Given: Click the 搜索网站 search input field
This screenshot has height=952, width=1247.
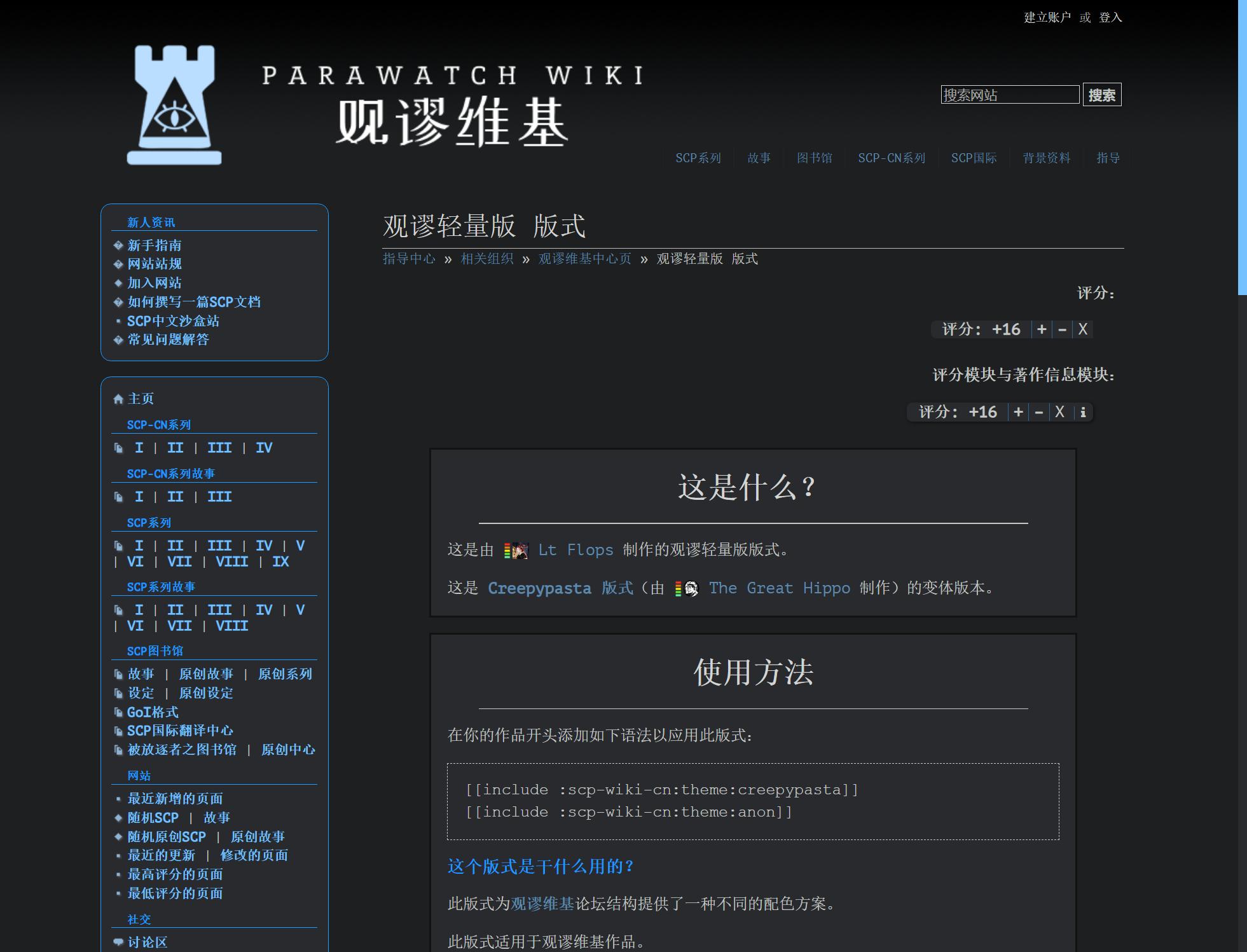Looking at the screenshot, I should (1009, 95).
